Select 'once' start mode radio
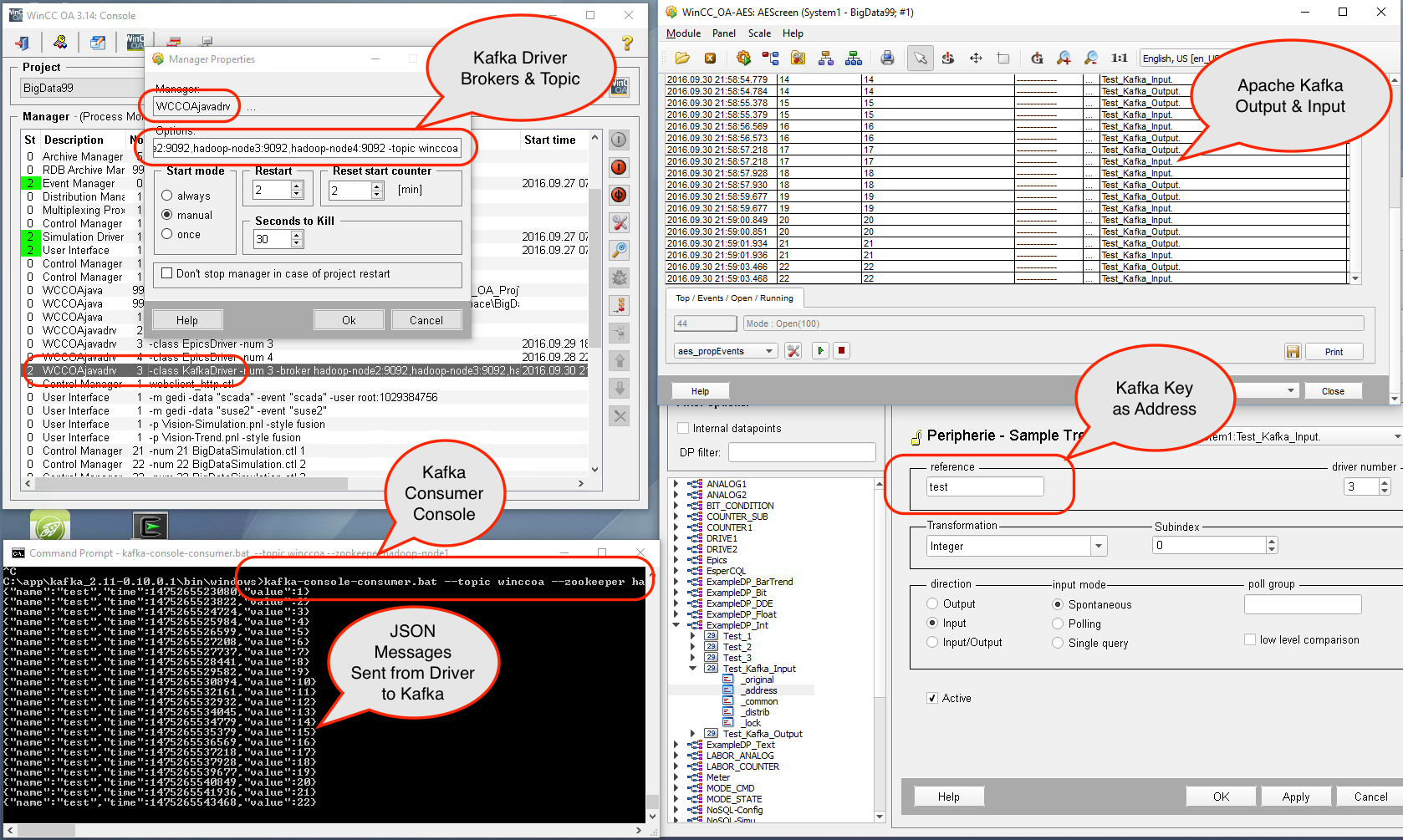The height and width of the screenshot is (840, 1403). click(x=167, y=234)
